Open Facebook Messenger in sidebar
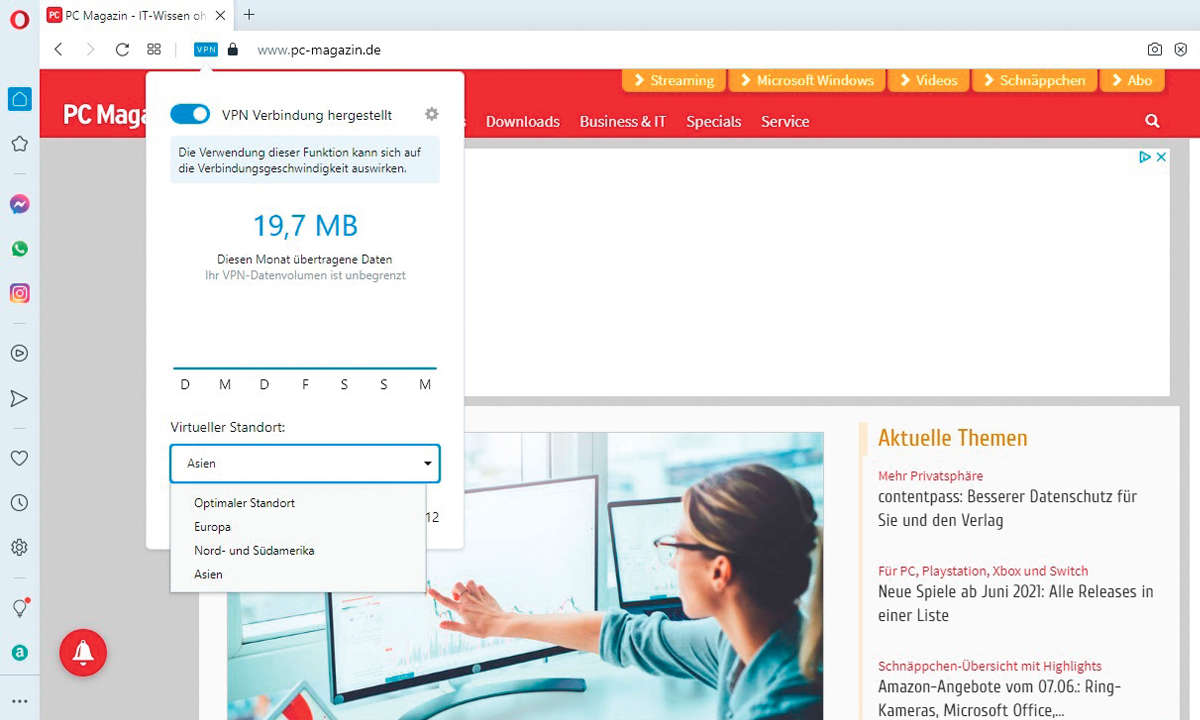1200x720 pixels. [19, 204]
